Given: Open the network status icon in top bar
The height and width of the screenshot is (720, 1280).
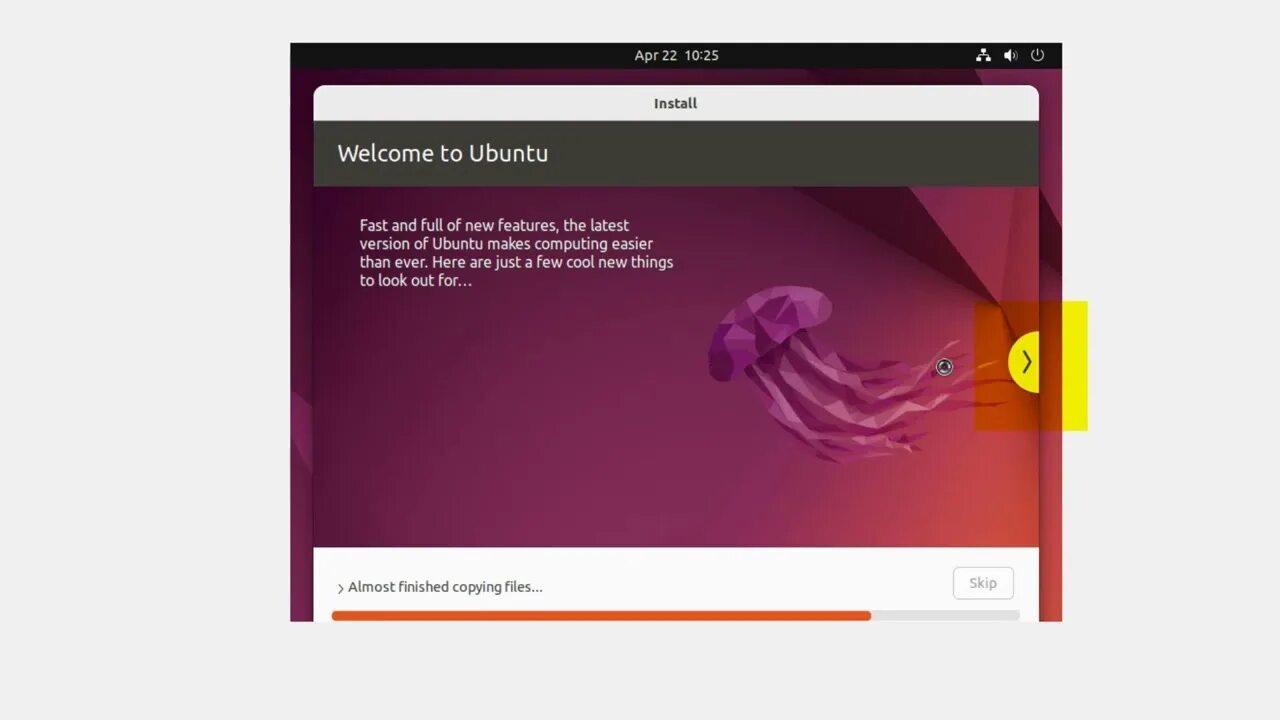Looking at the screenshot, I should [x=983, y=55].
